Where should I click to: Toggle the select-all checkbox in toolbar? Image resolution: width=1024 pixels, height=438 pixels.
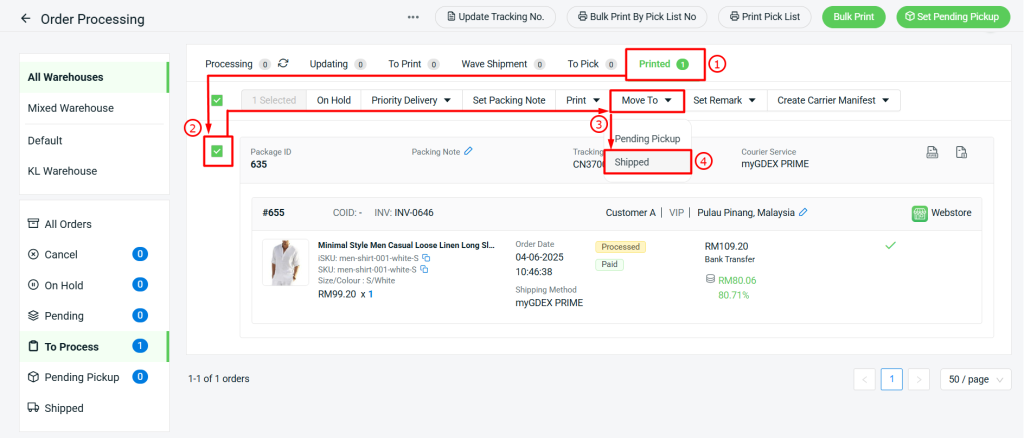tap(217, 101)
